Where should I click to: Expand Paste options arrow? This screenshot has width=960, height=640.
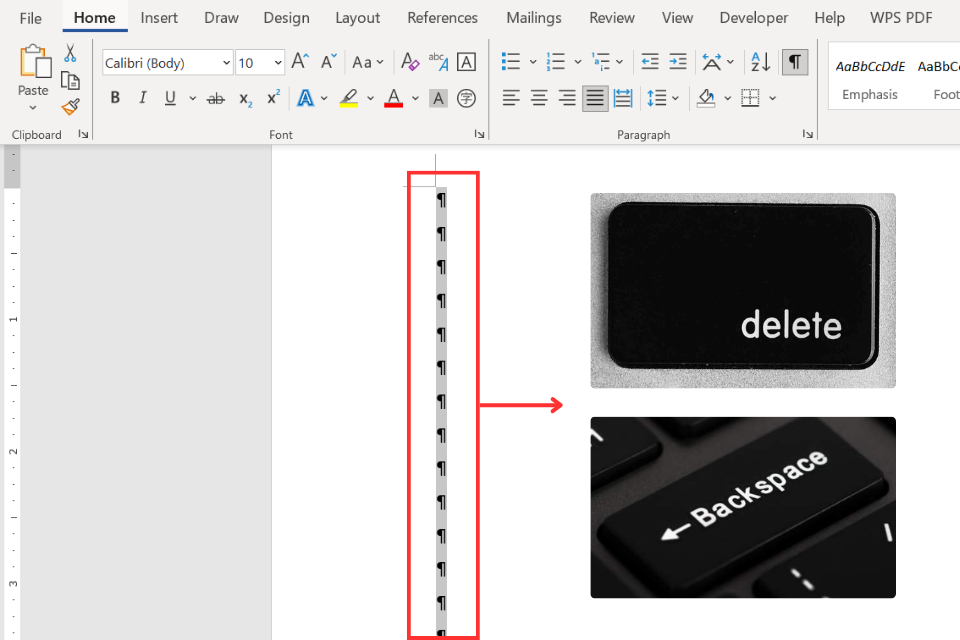tap(33, 108)
